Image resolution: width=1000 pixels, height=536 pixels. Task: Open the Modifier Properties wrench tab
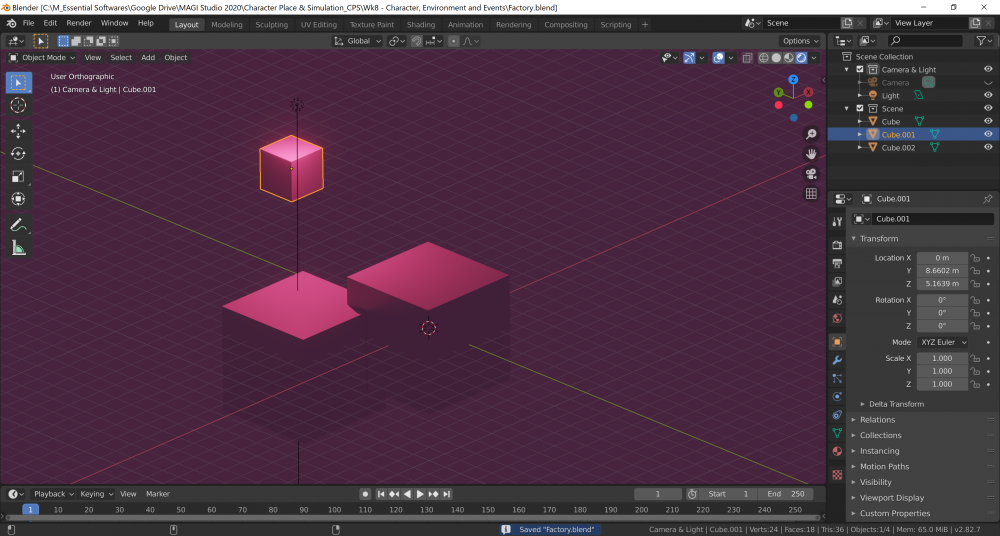click(837, 361)
